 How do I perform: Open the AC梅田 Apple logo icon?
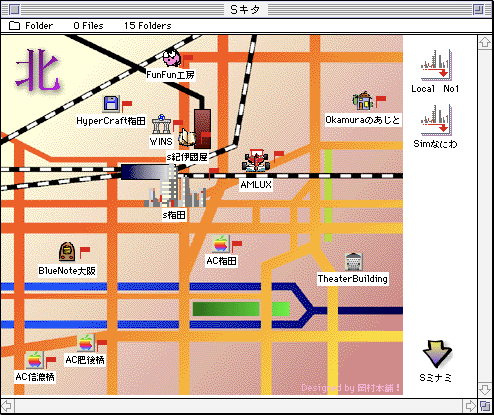point(221,243)
